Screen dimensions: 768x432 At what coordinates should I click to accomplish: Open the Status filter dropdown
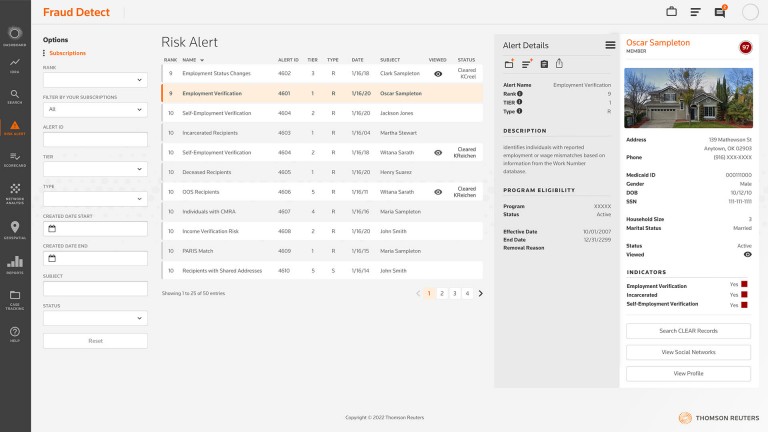(x=95, y=318)
